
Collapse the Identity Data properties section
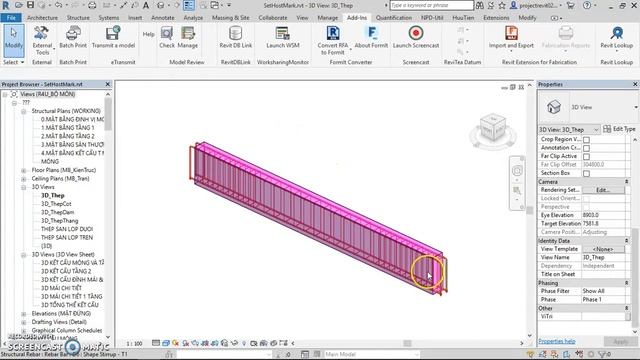[x=627, y=241]
